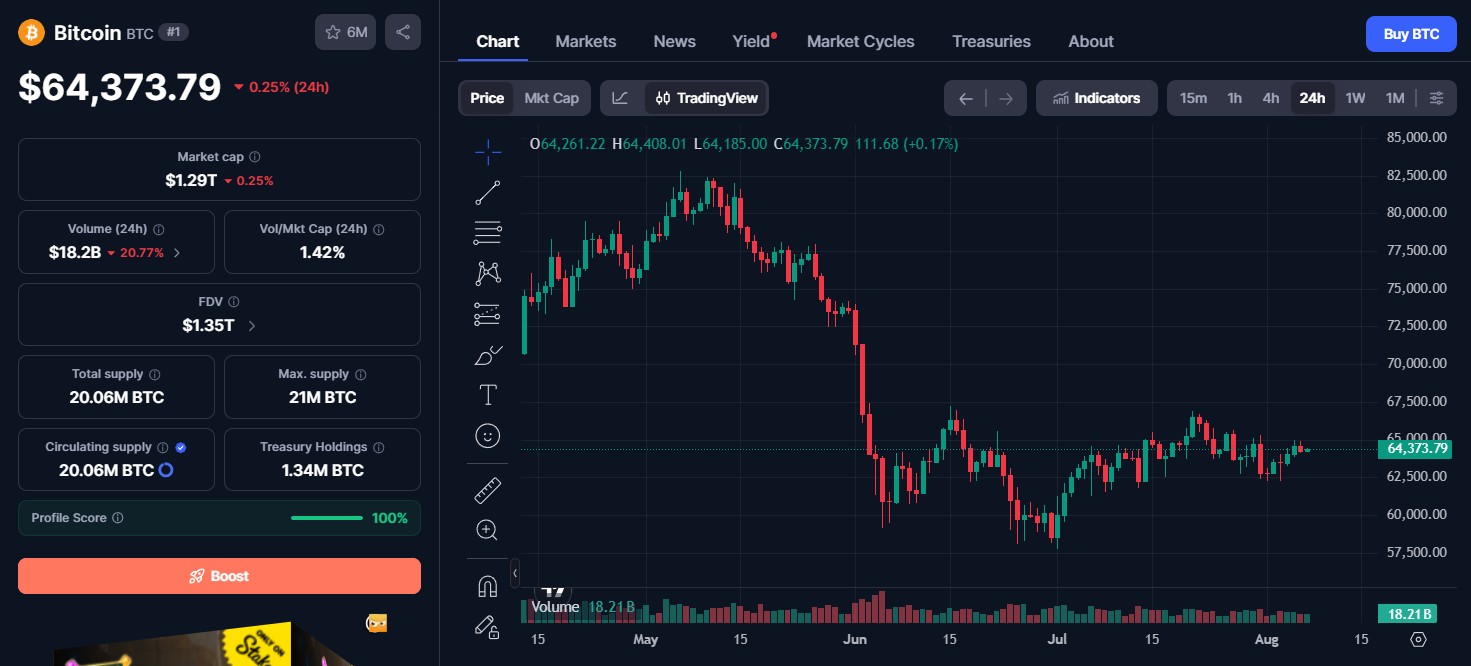Image resolution: width=1471 pixels, height=666 pixels.
Task: Open chart settings sliders icon
Action: (1436, 98)
